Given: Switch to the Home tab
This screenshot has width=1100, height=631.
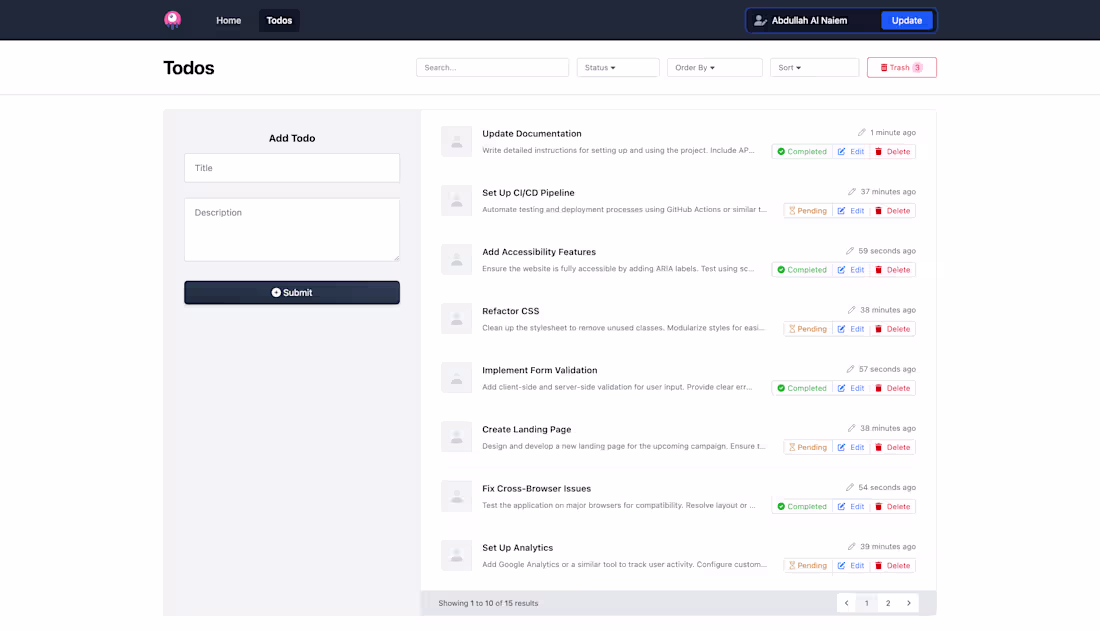Looking at the screenshot, I should (228, 20).
